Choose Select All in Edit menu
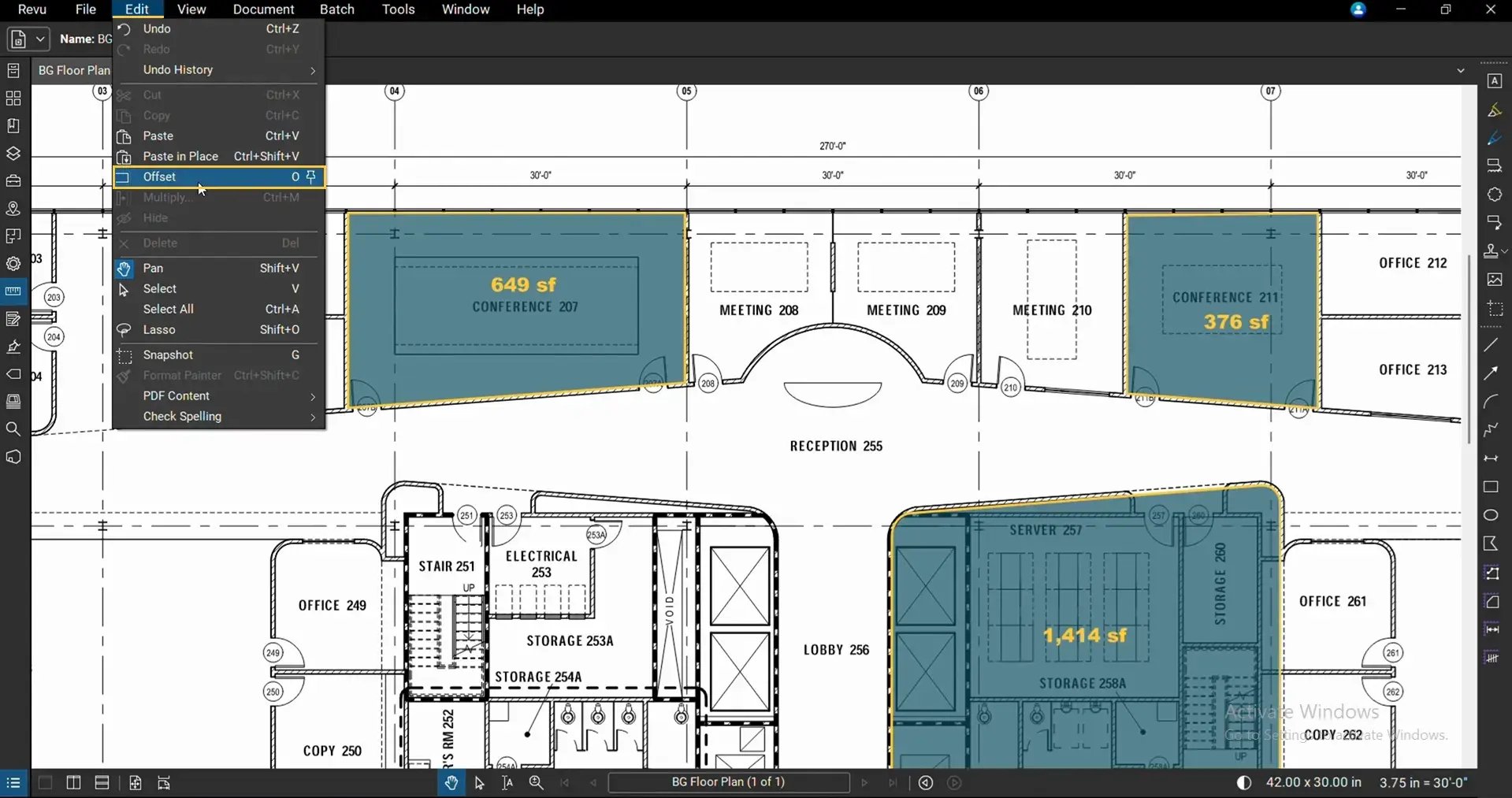Viewport: 1512px width, 798px height. [x=219, y=310]
